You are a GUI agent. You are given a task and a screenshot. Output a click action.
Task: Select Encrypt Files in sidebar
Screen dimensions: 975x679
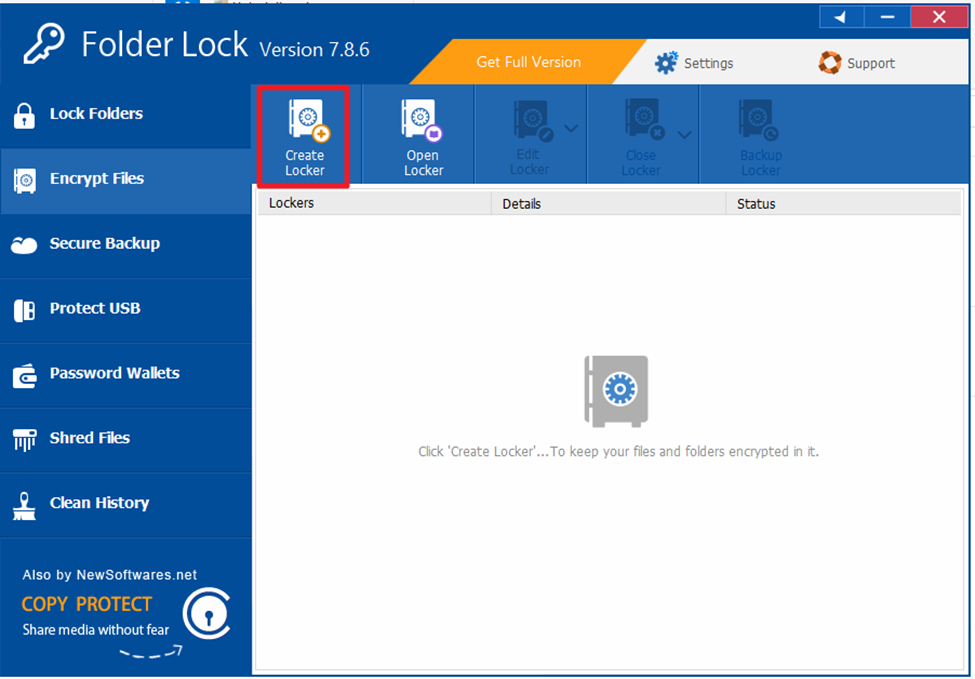[126, 181]
